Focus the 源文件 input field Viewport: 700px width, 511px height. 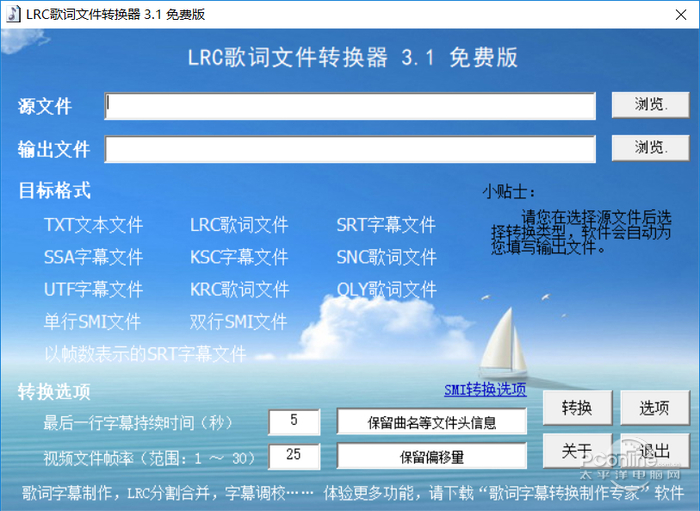click(350, 106)
